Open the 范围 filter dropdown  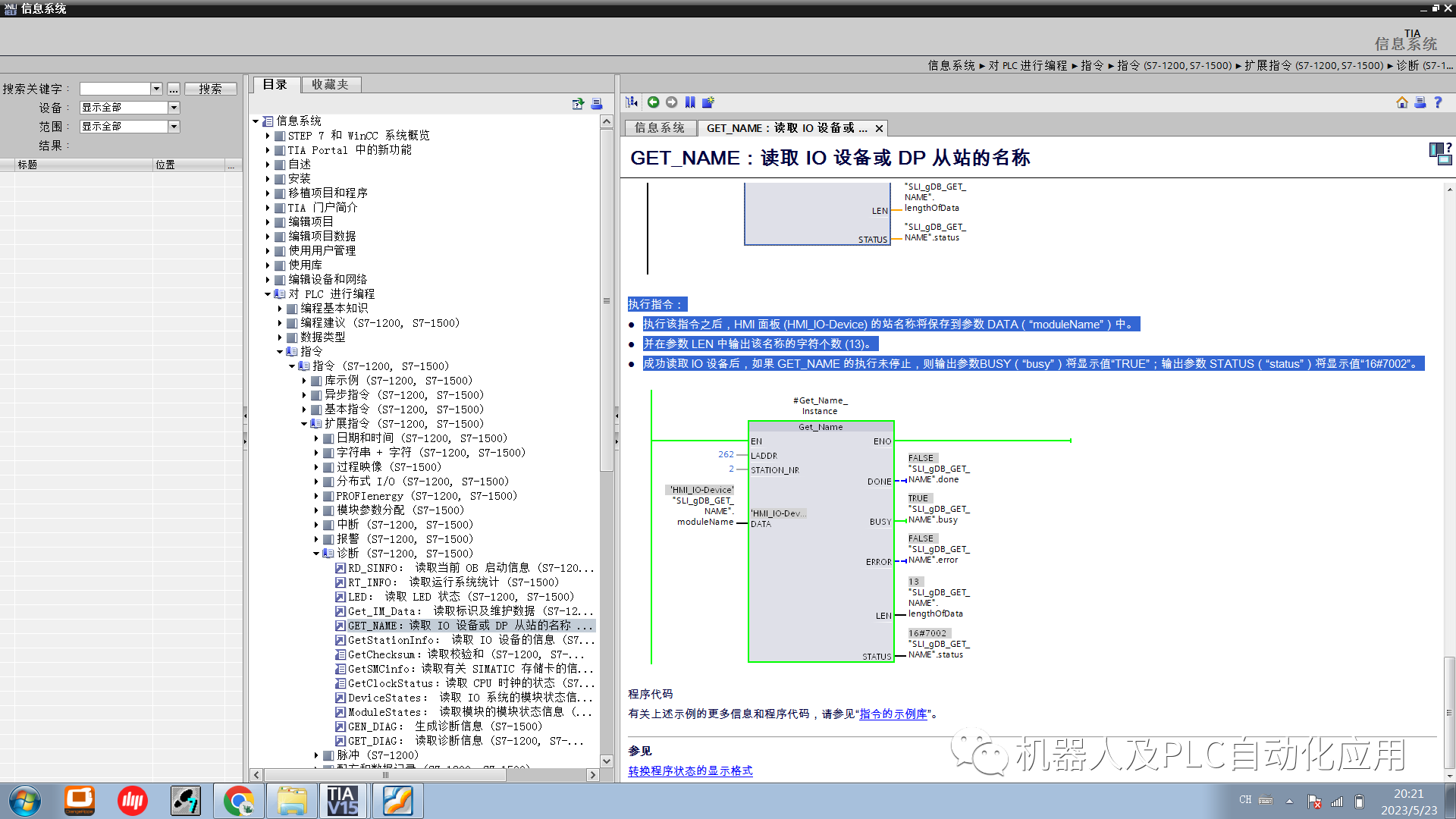pos(174,126)
